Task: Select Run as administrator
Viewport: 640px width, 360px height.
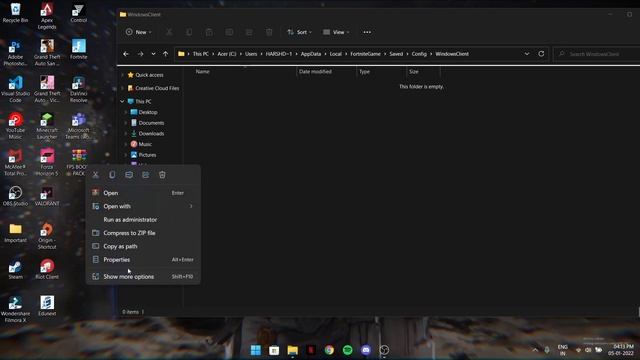Action: [x=143, y=220]
